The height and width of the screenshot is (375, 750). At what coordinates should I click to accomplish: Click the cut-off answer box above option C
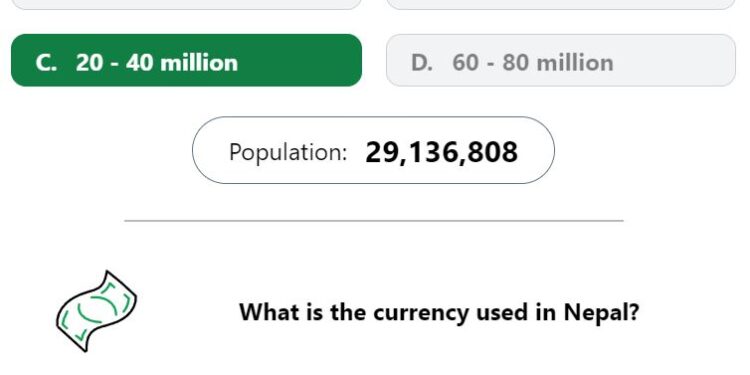[x=186, y=4]
